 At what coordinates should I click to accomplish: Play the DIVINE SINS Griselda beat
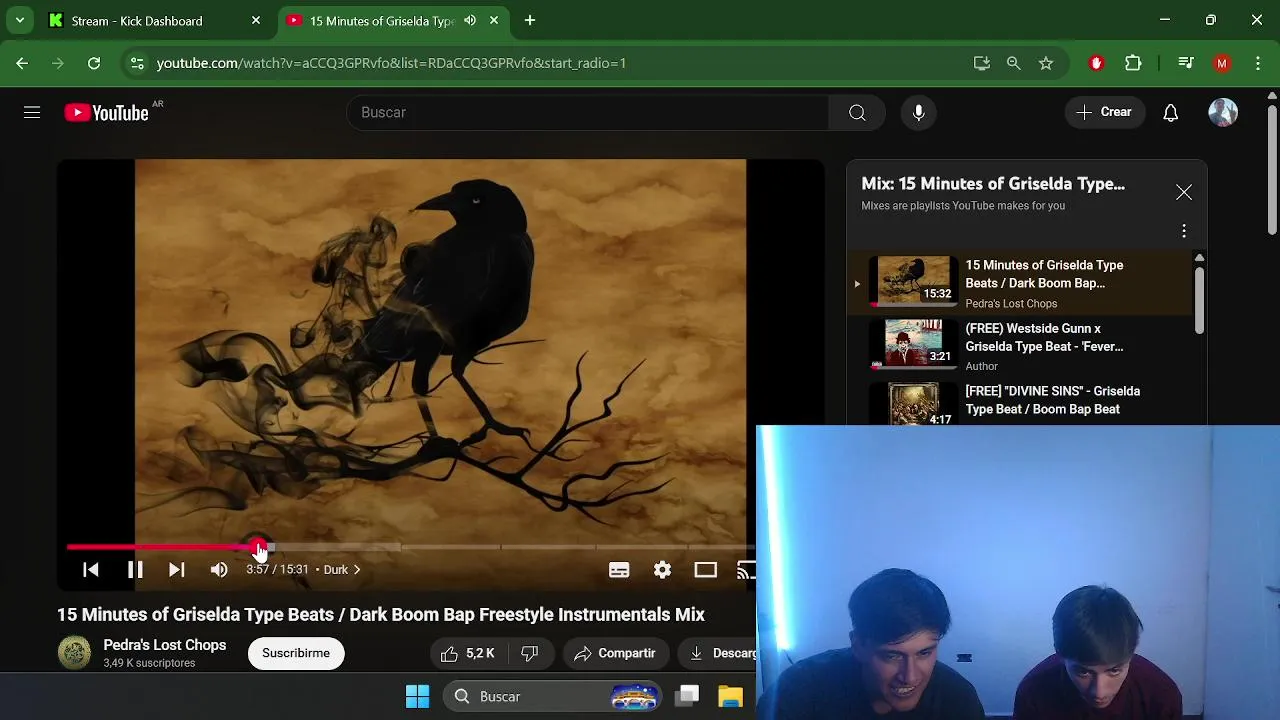[1021, 402]
